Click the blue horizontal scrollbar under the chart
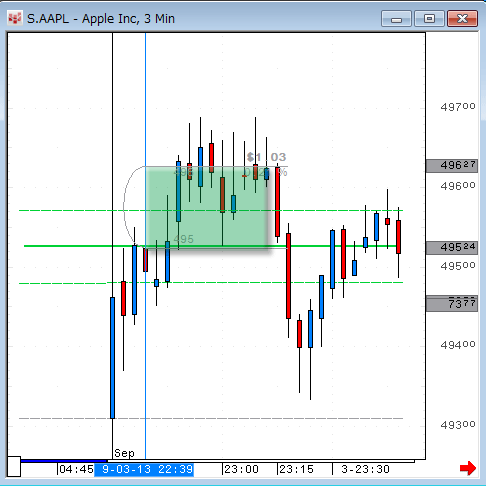 (64, 461)
